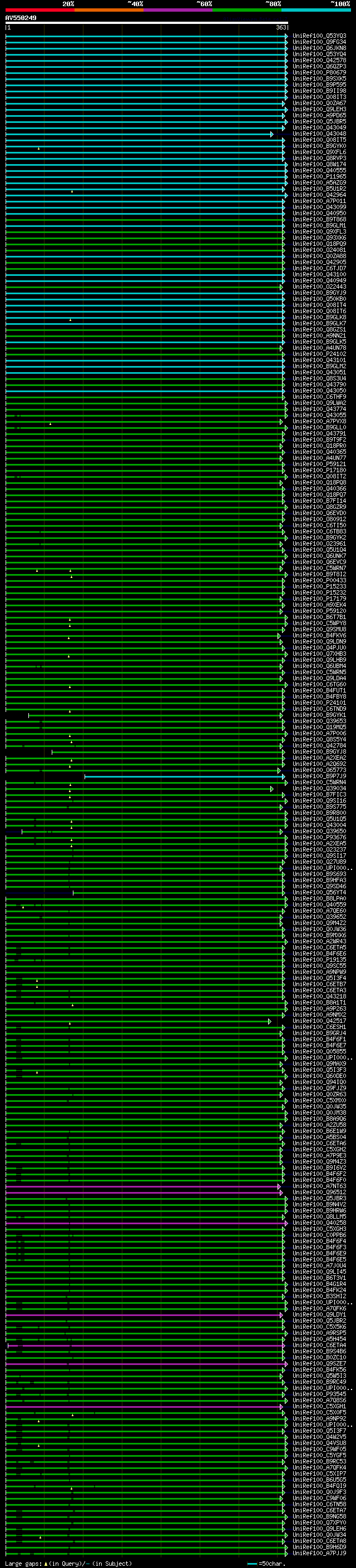The height and width of the screenshot is (1568, 356).
Task: Select UniRef100_B9S775 label
Action: [319, 807]
